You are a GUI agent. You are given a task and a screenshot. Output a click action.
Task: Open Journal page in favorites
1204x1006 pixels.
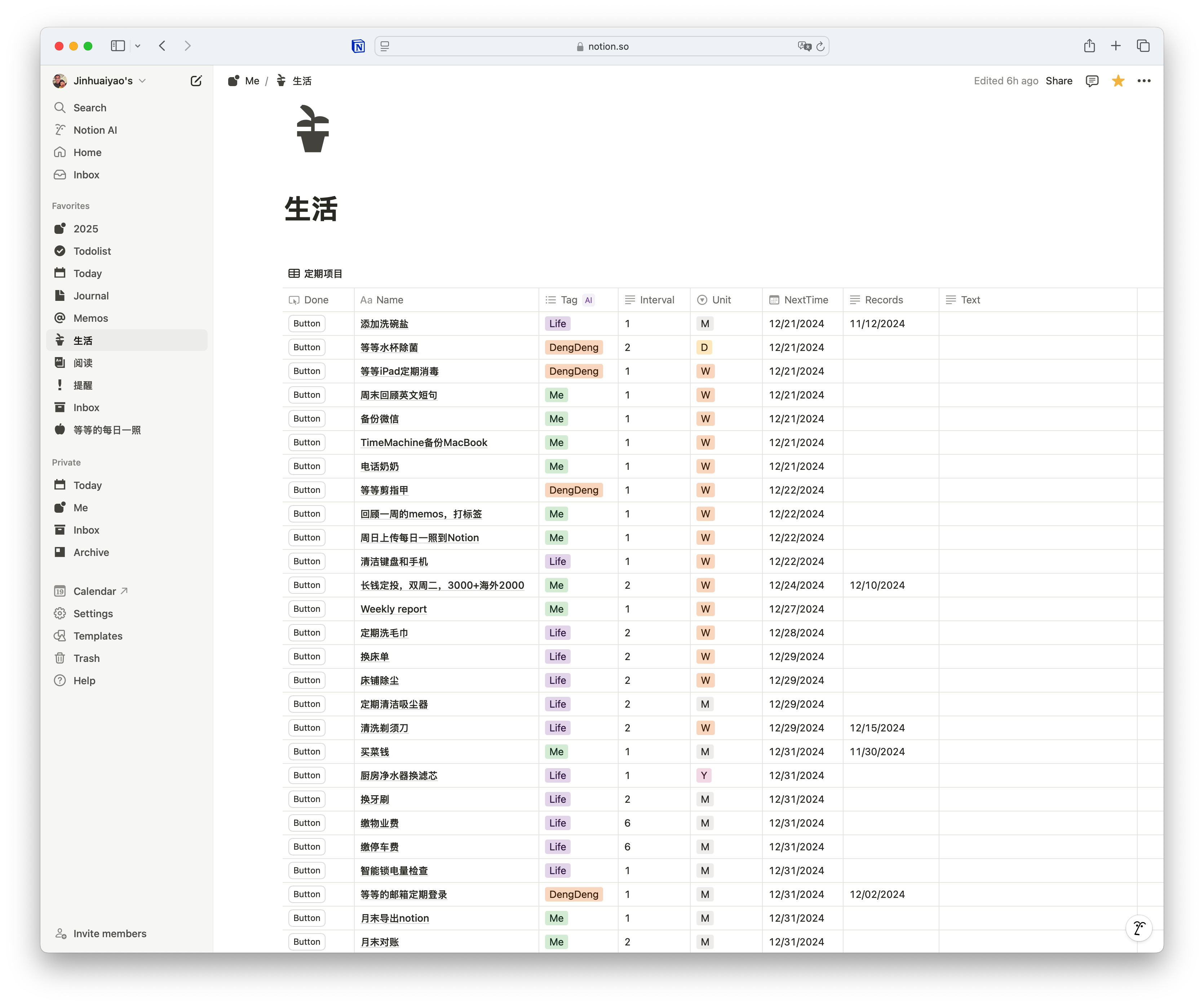click(126, 296)
